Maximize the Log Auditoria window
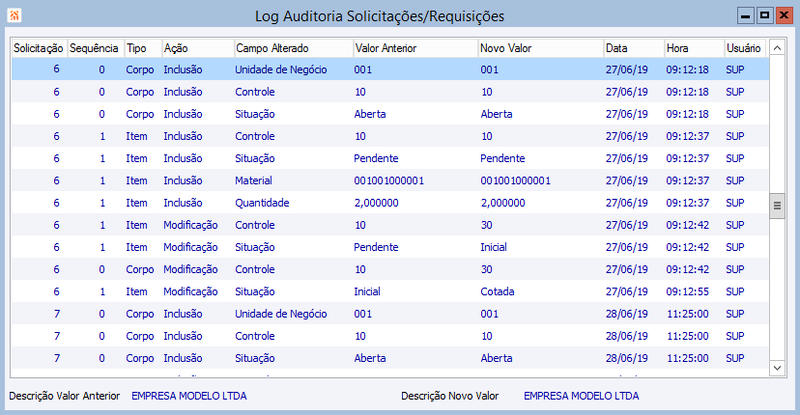 click(x=764, y=16)
